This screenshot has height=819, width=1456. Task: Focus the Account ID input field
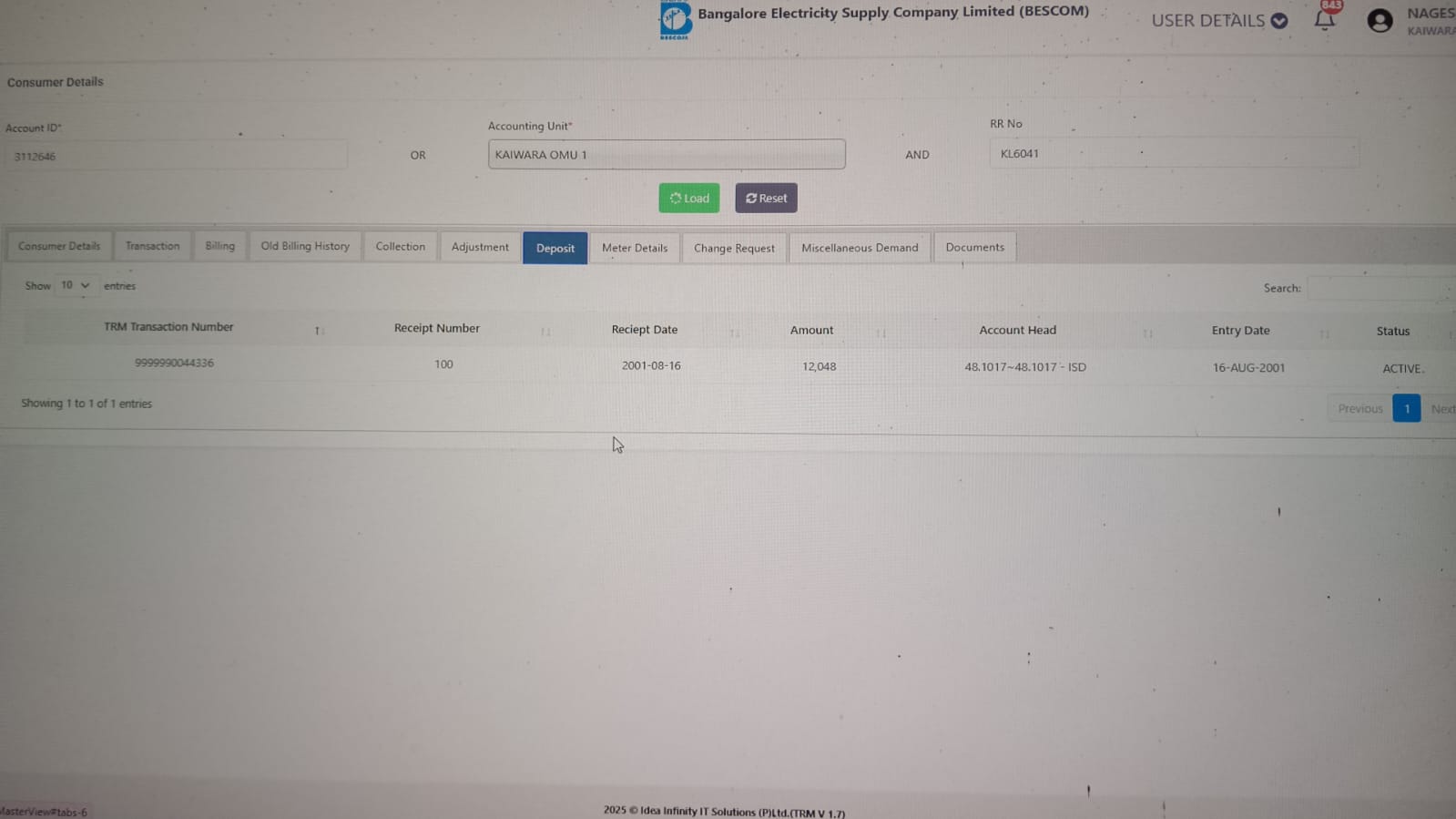[x=177, y=156]
